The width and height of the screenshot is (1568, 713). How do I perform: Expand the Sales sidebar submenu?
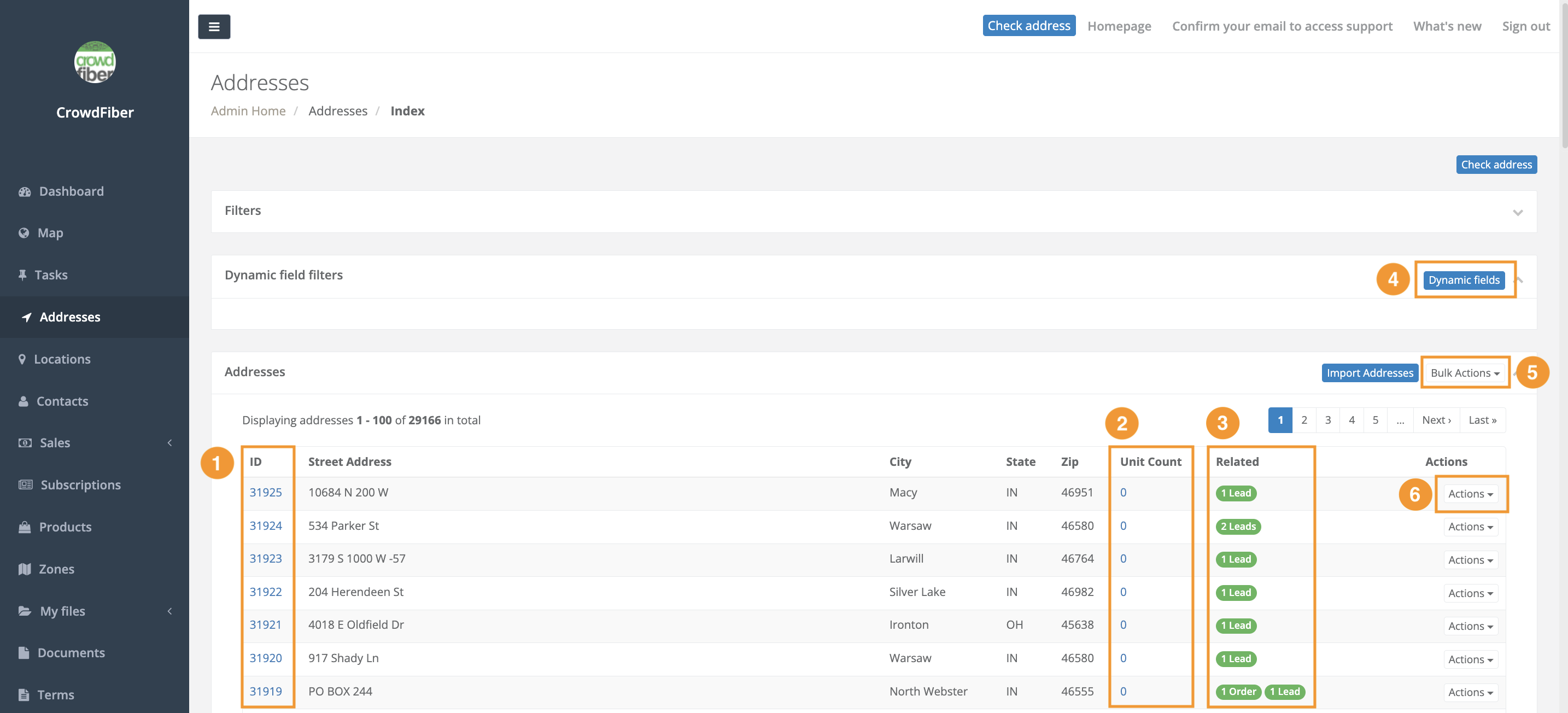point(54,443)
